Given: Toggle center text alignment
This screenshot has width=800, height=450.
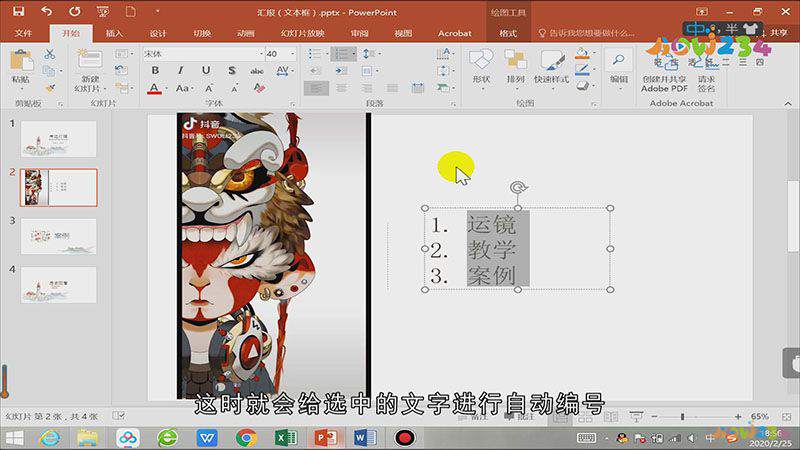Looking at the screenshot, I should 341,88.
